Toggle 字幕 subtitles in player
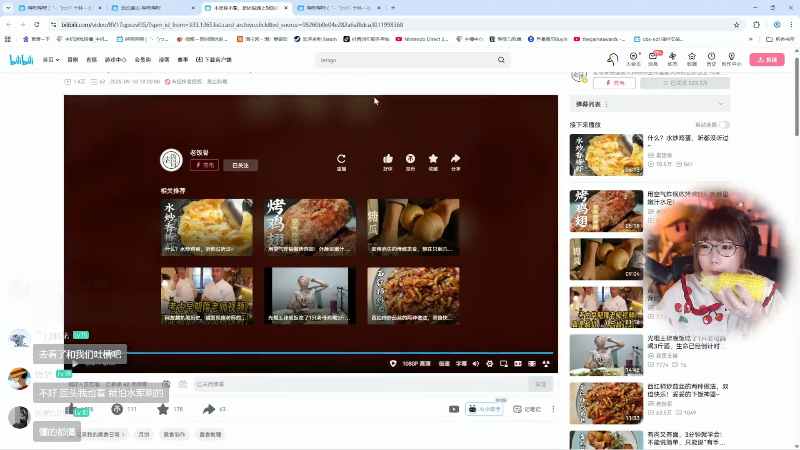Image resolution: width=800 pixels, height=450 pixels. 461,364
